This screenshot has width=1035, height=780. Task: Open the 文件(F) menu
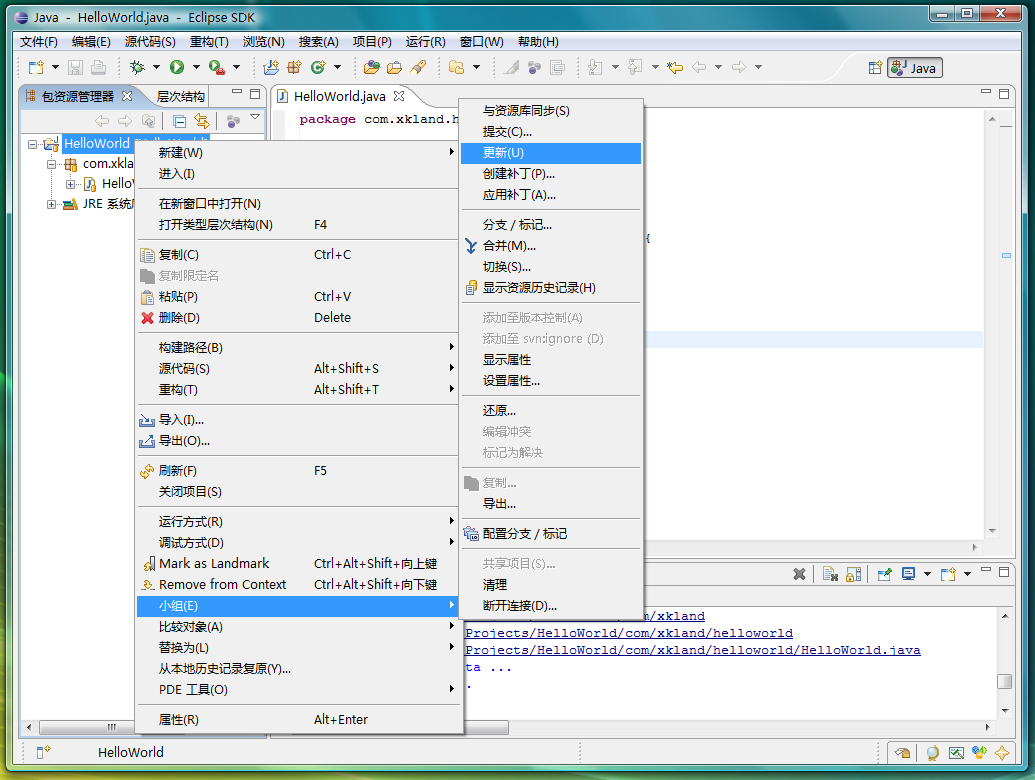coord(39,42)
